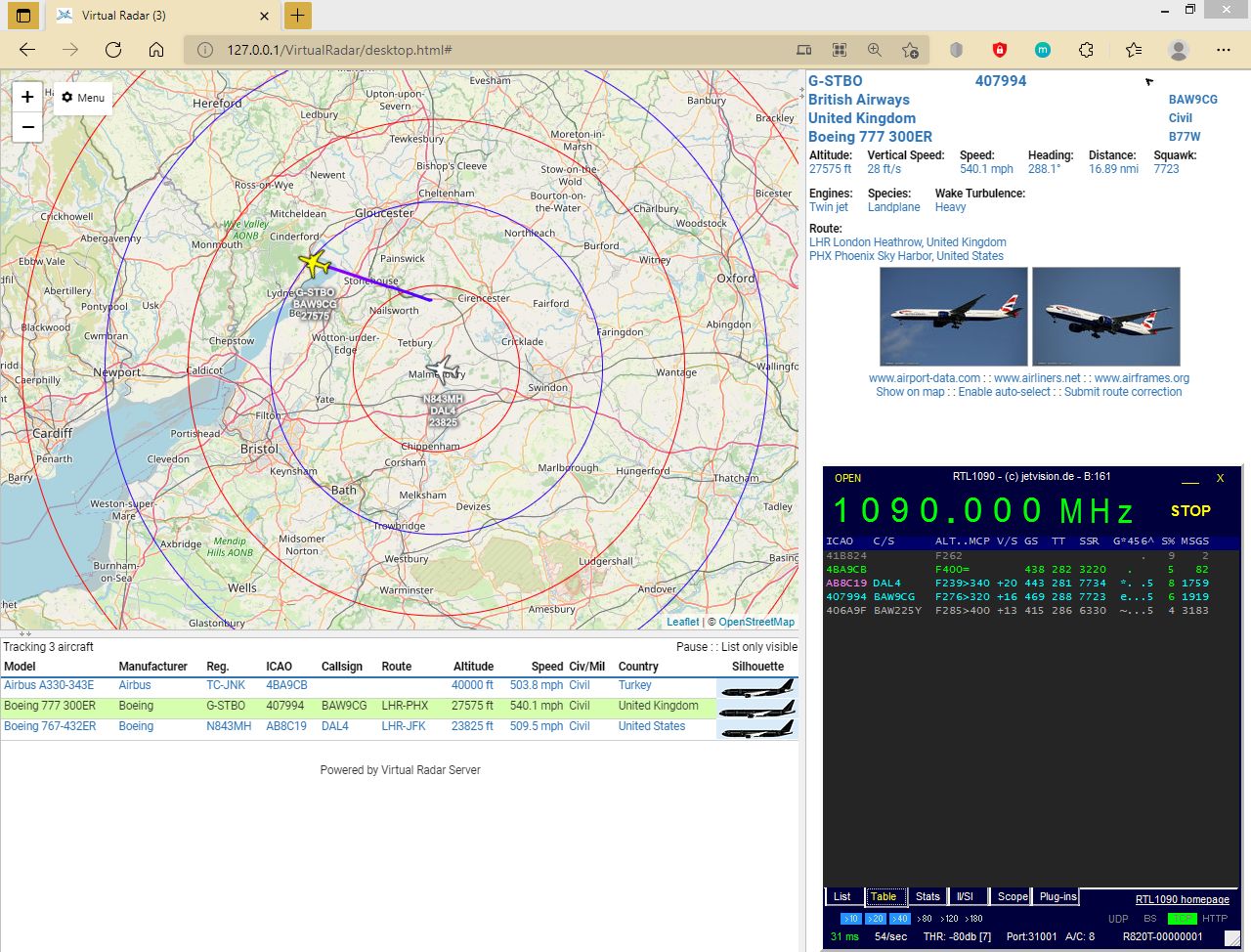The image size is (1251, 952).
Task: Toggle the >20 range ring in RTL1090
Action: (875, 919)
